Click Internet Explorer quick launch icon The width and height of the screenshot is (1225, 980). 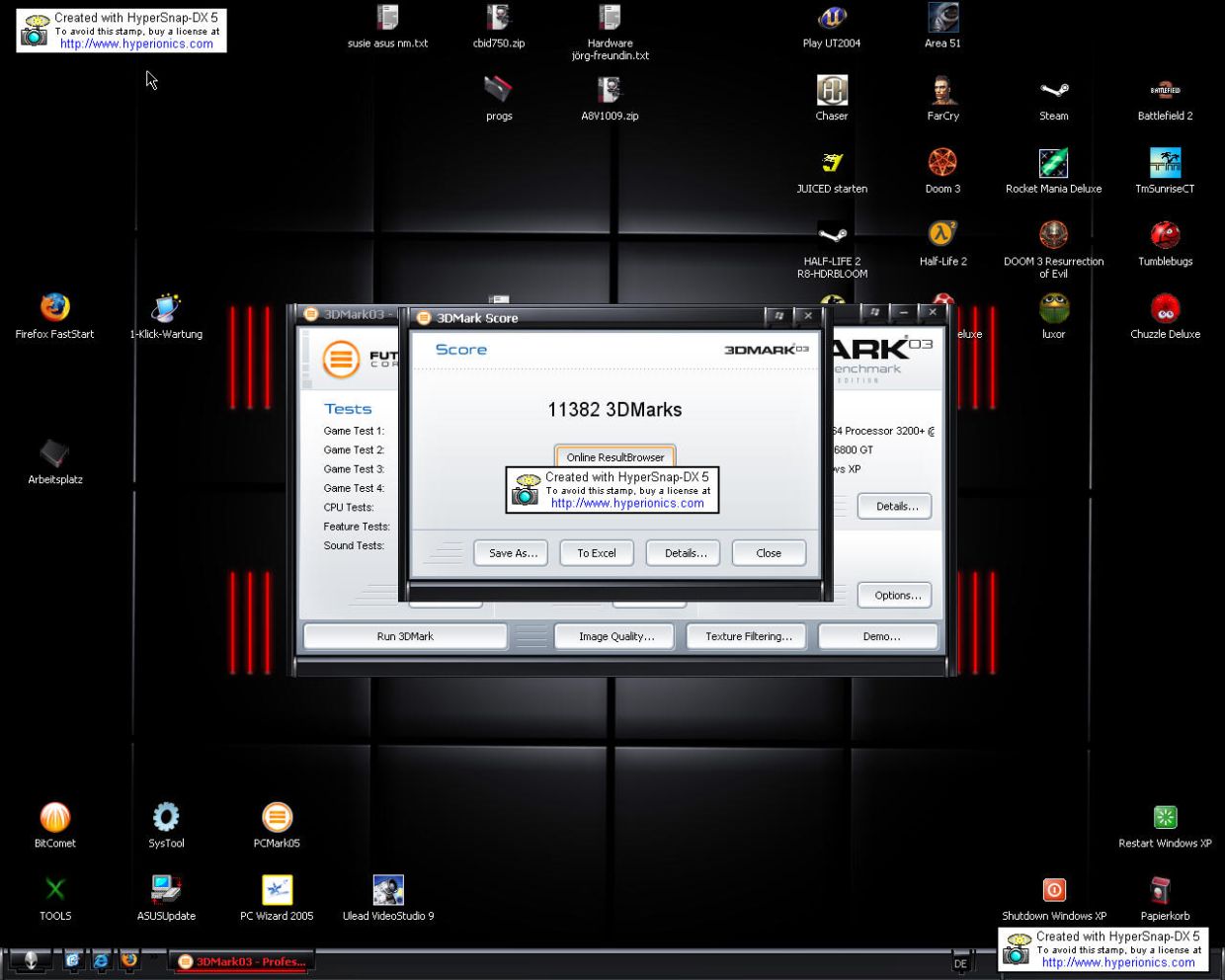click(x=101, y=960)
